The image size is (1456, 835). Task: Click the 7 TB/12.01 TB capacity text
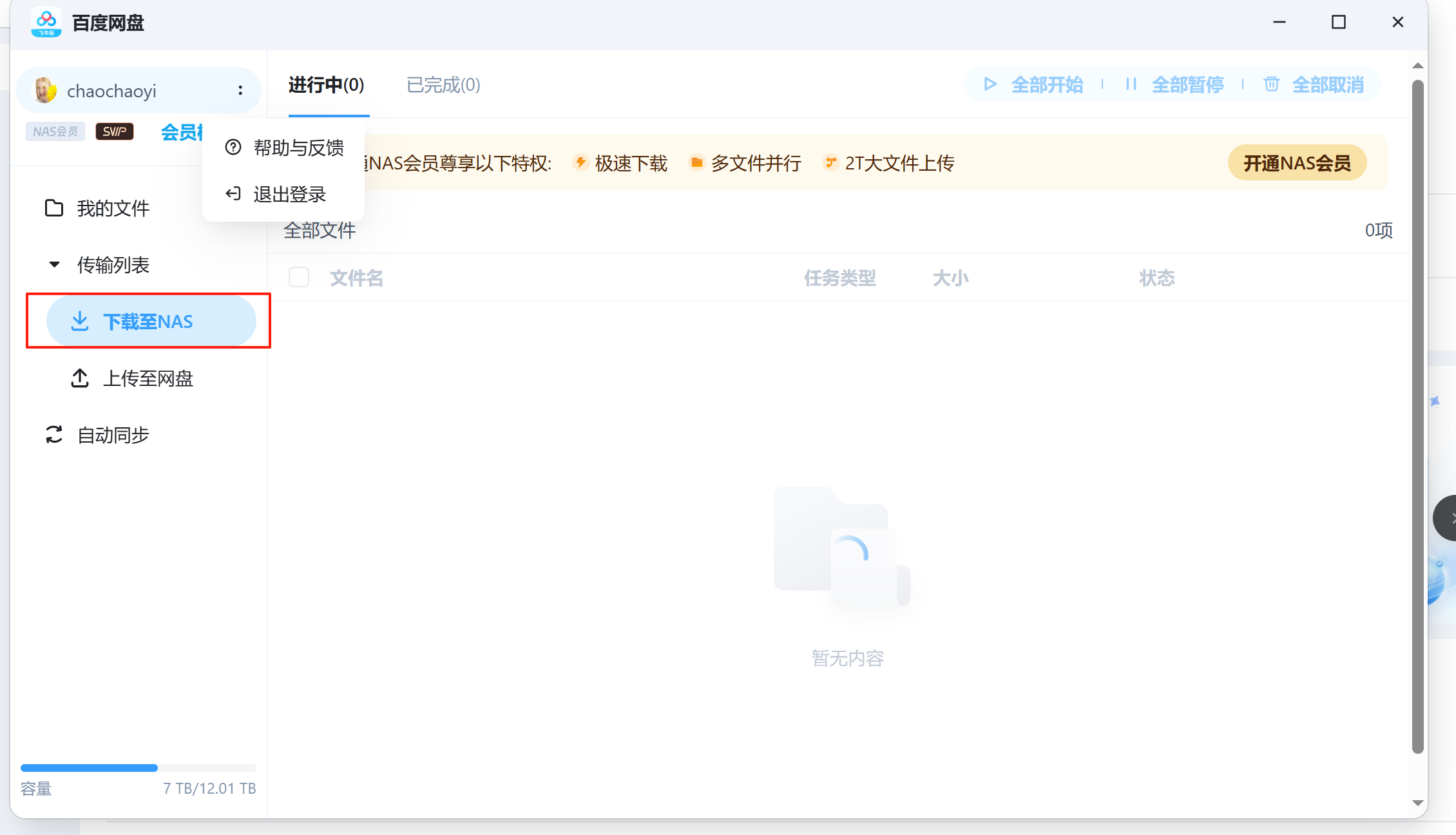pyautogui.click(x=209, y=789)
